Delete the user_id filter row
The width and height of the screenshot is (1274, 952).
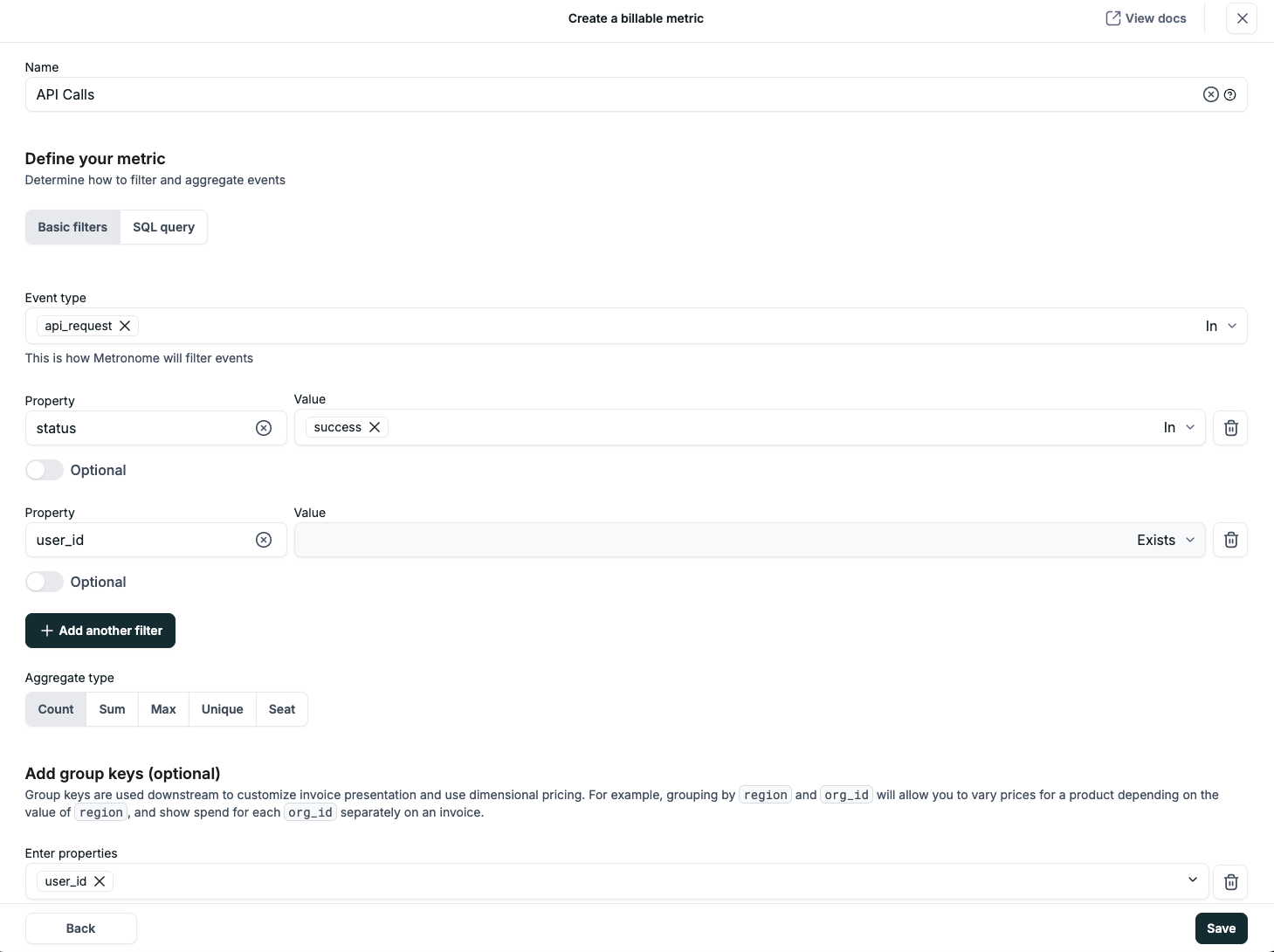pos(1230,540)
